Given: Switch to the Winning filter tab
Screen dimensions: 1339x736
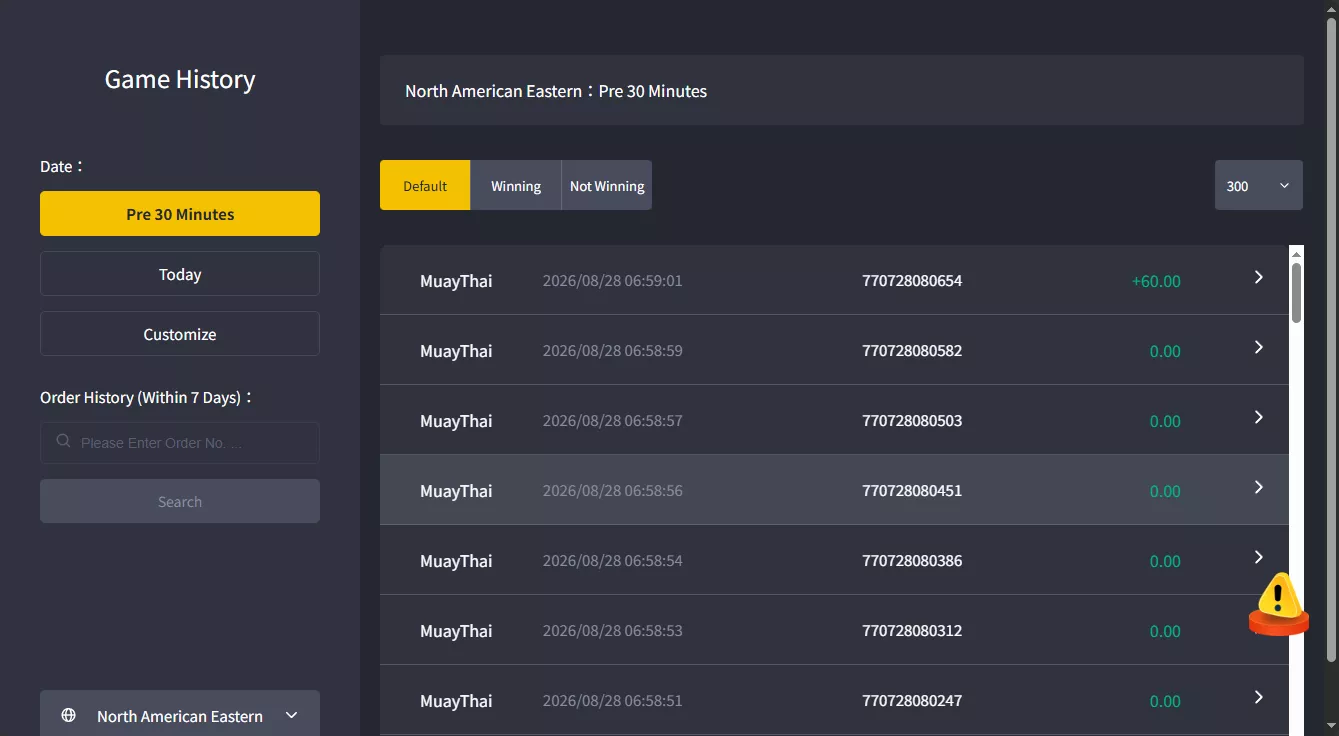Looking at the screenshot, I should pyautogui.click(x=516, y=185).
